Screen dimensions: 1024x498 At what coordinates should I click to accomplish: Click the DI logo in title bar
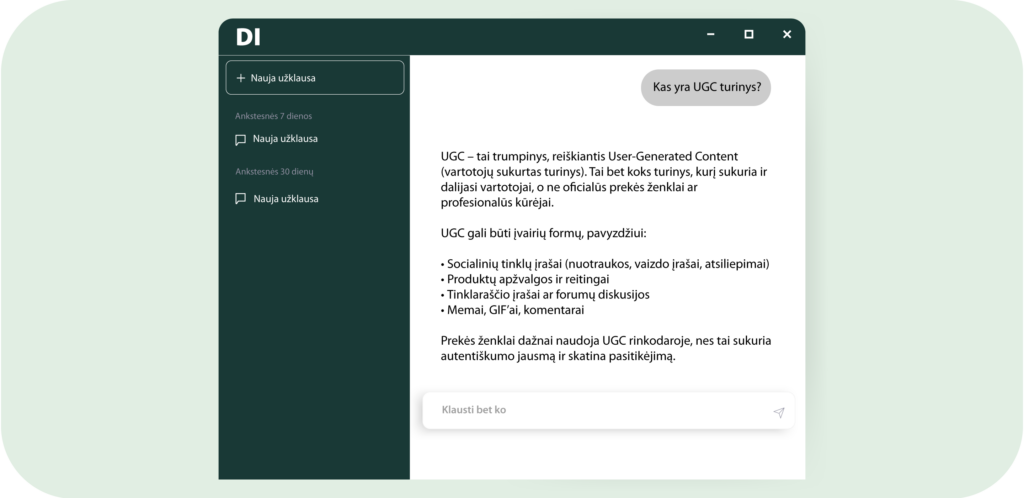click(x=248, y=37)
